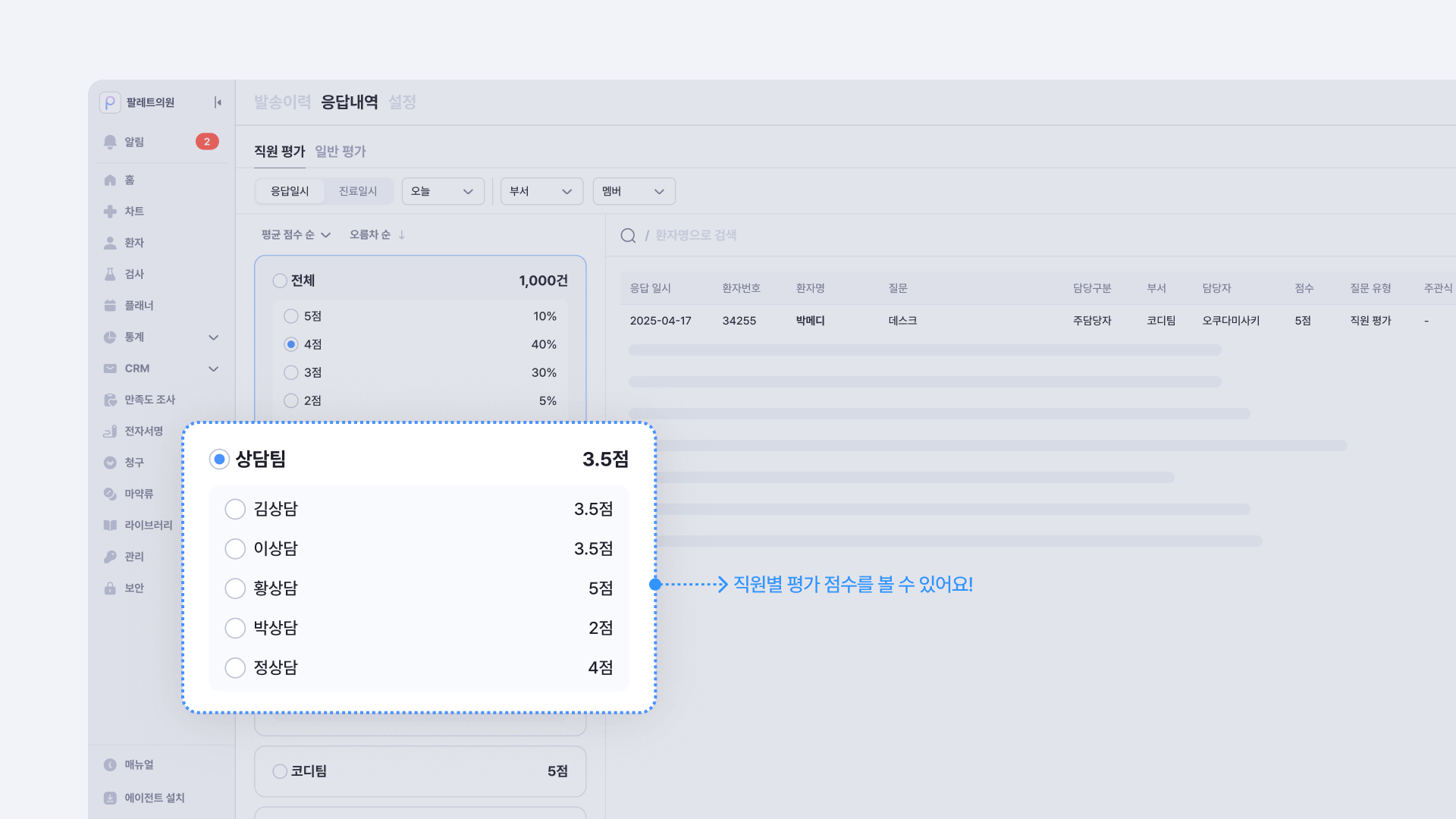Click the 진료일시 toggle button
This screenshot has height=819, width=1456.
[358, 191]
